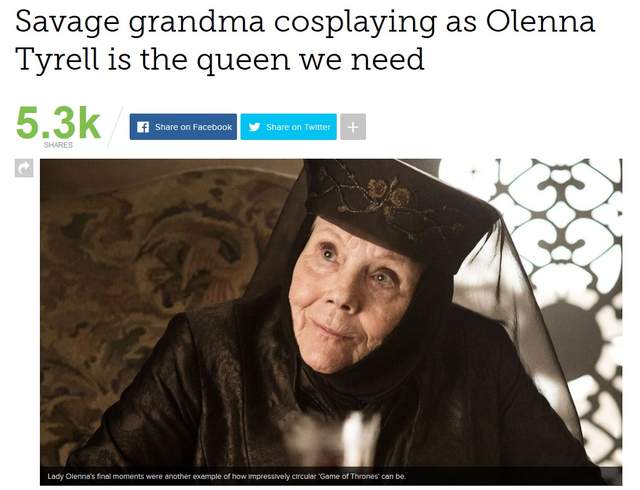The height and width of the screenshot is (490, 640).
Task: Click the text 'Share on Twitter'
Action: pyautogui.click(x=298, y=127)
